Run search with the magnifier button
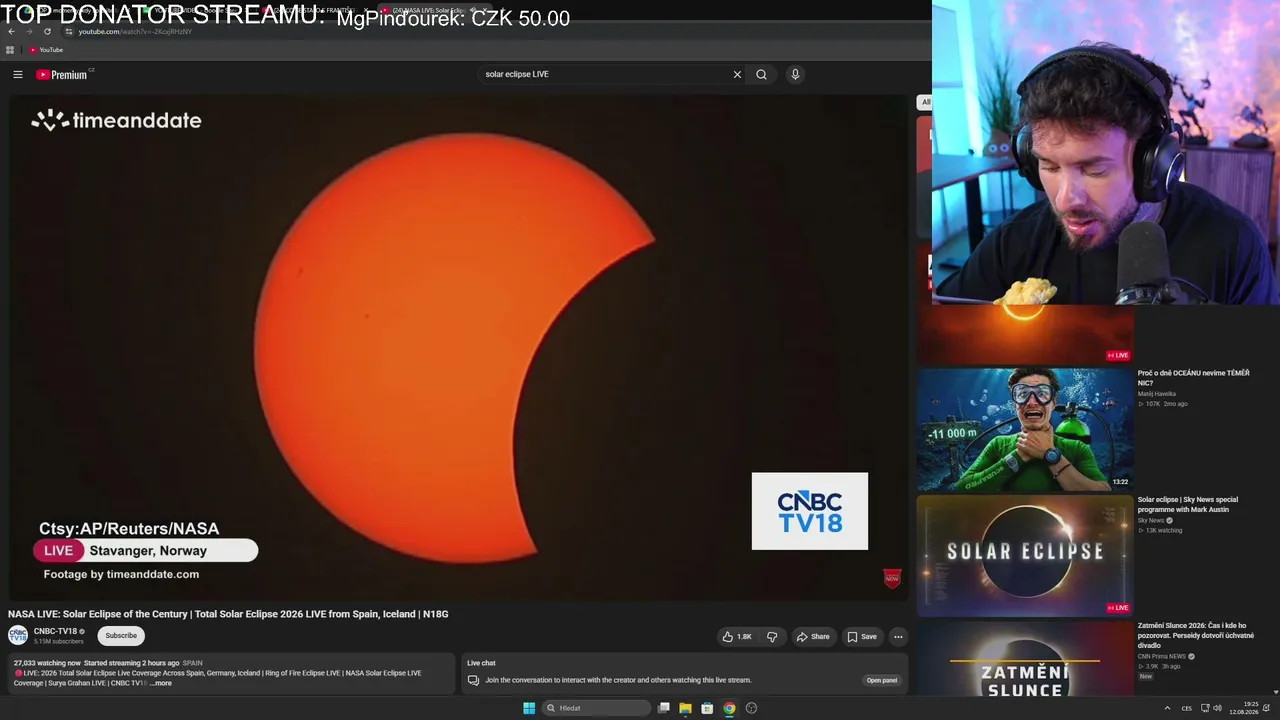The height and width of the screenshot is (720, 1280). click(761, 74)
